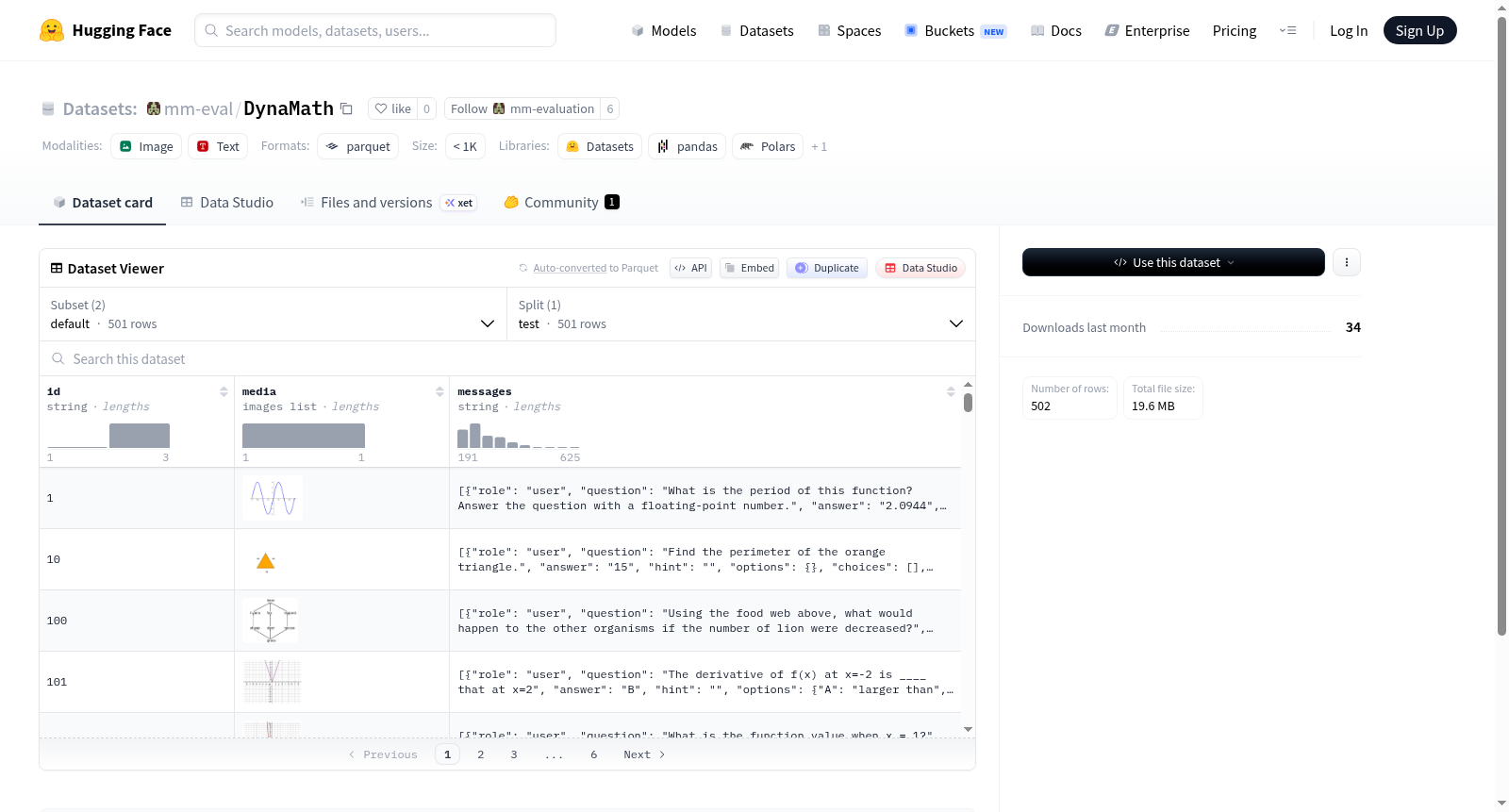Go to page 3 of the dataset

pos(514,754)
